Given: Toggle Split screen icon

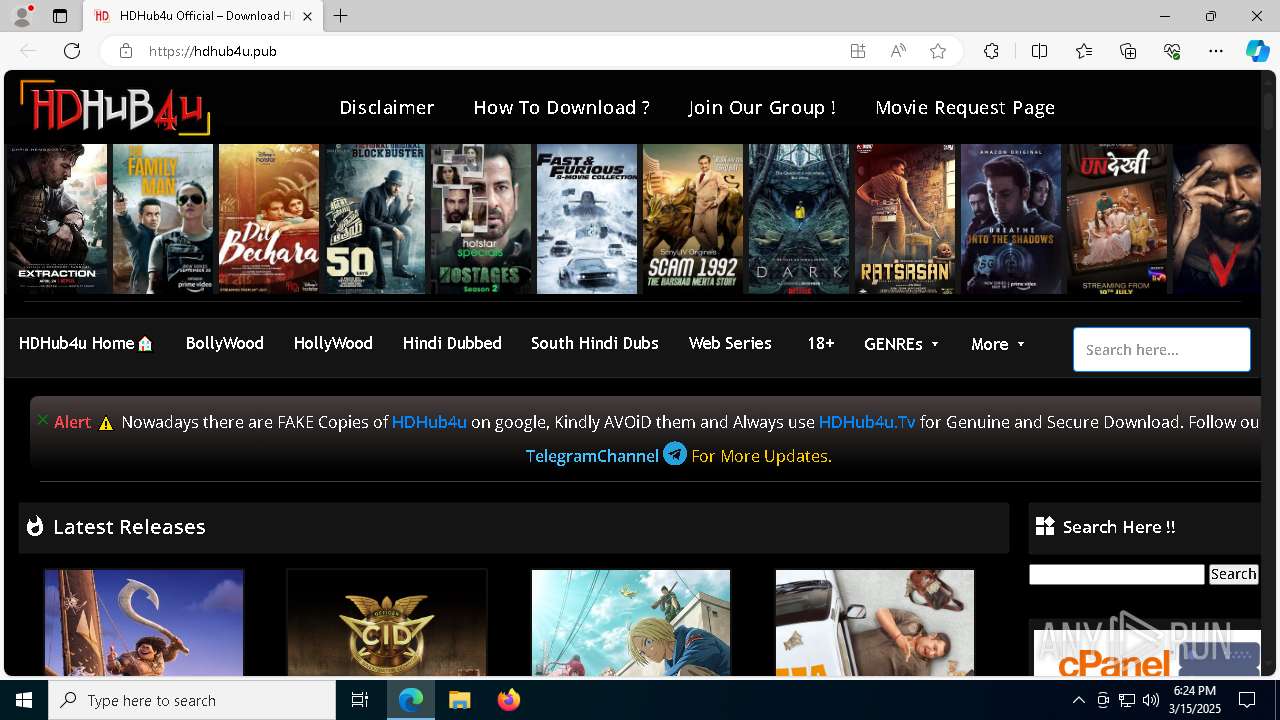Looking at the screenshot, I should 1039,51.
